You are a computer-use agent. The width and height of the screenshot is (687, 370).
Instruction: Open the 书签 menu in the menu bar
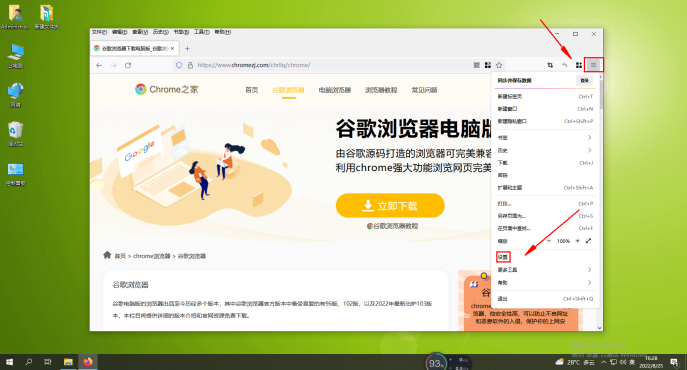click(x=181, y=32)
